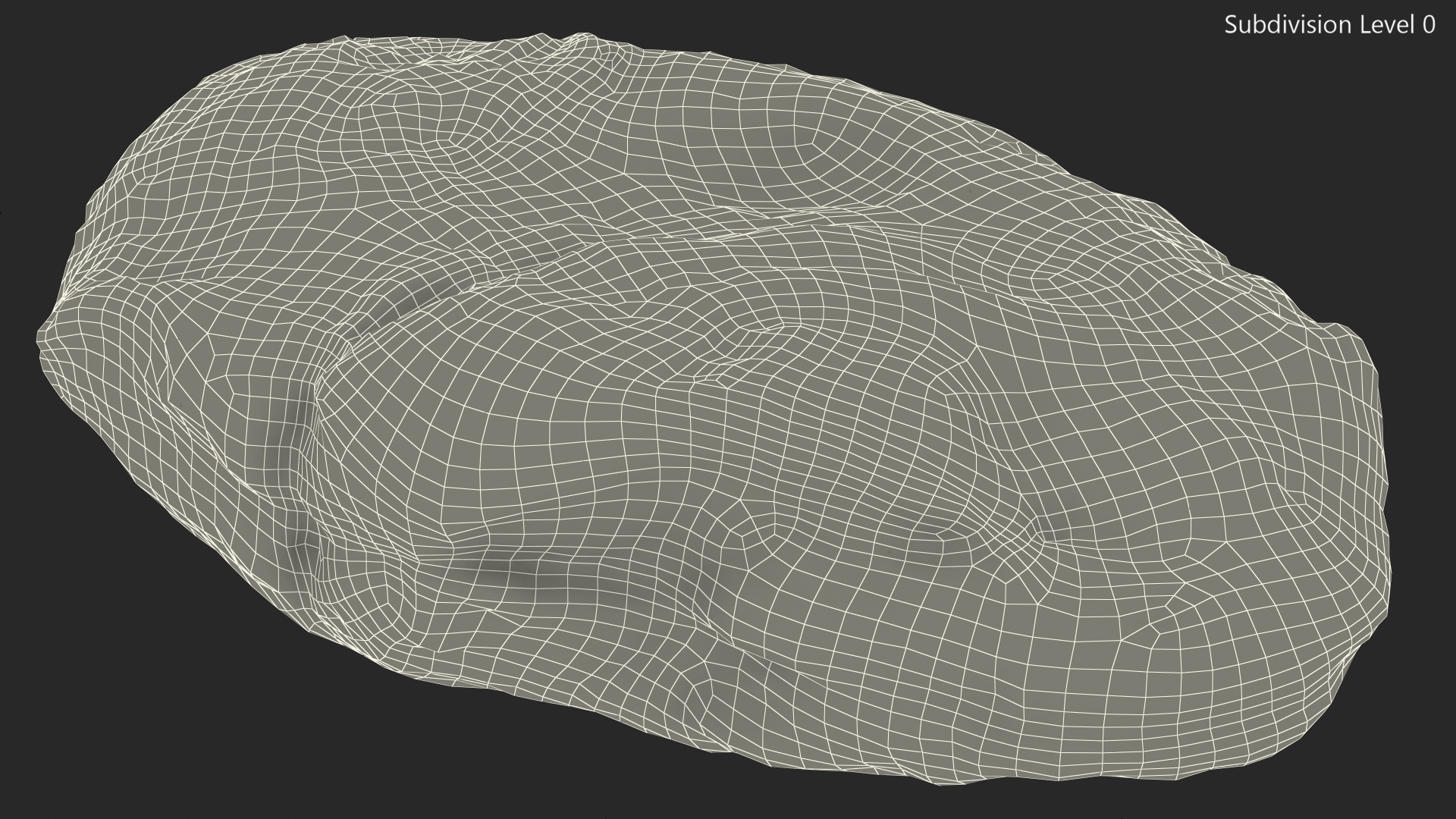
Task: Click the Subdivision Level 0 label
Action: tap(1329, 25)
